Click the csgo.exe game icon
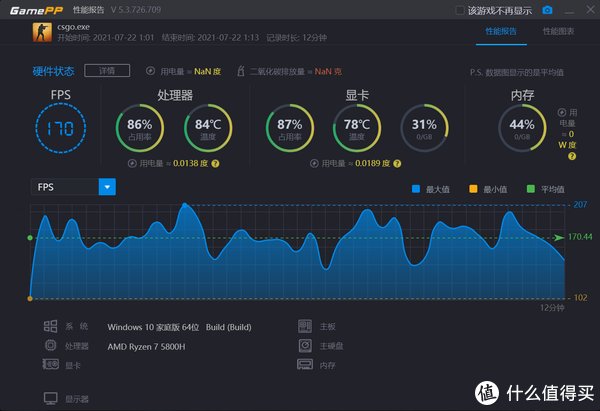Image resolution: width=600 pixels, height=411 pixels. pyautogui.click(x=42, y=32)
